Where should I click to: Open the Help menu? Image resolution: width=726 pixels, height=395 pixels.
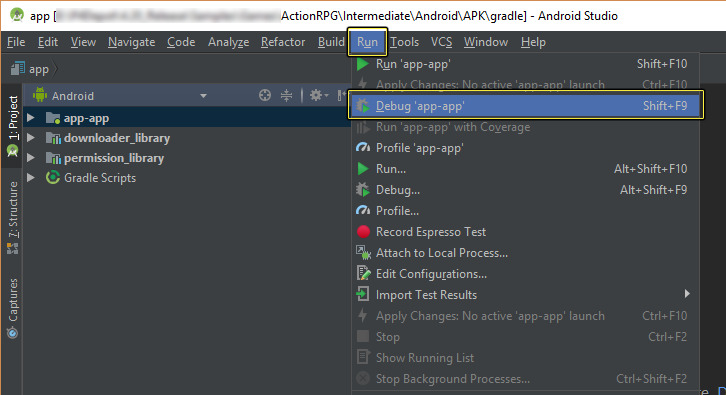(x=533, y=42)
